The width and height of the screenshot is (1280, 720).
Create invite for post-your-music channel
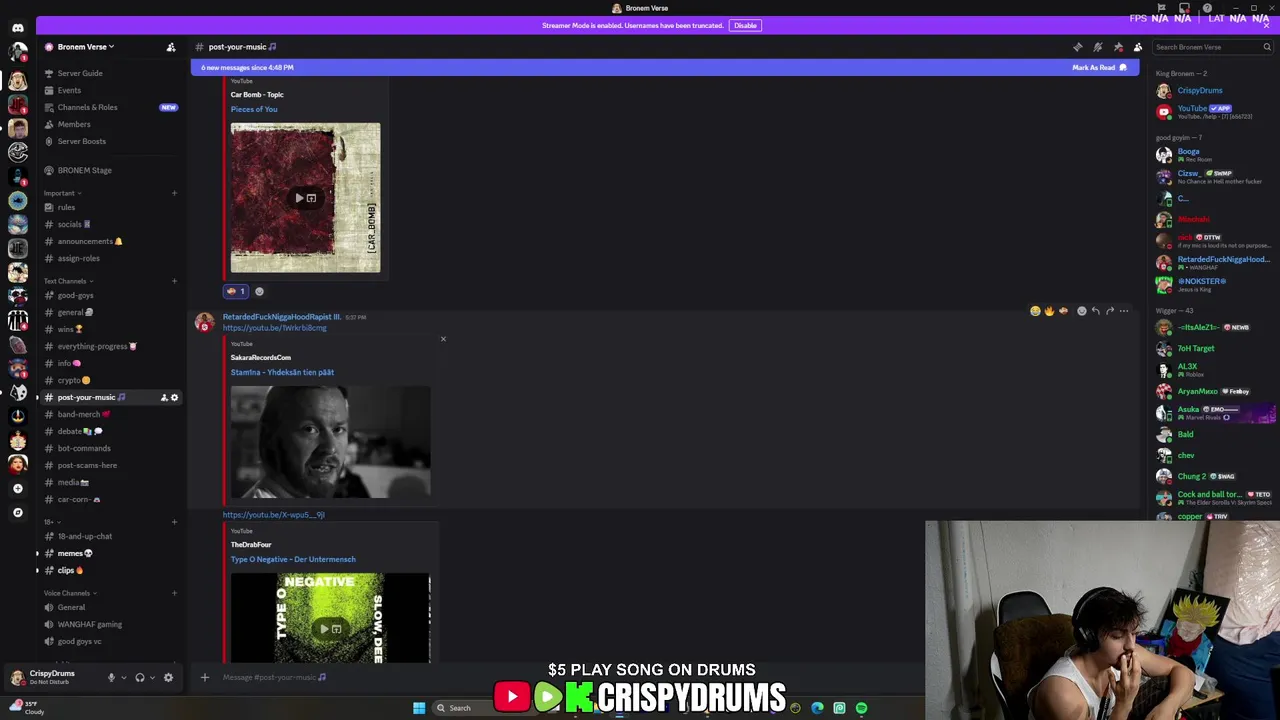[164, 397]
